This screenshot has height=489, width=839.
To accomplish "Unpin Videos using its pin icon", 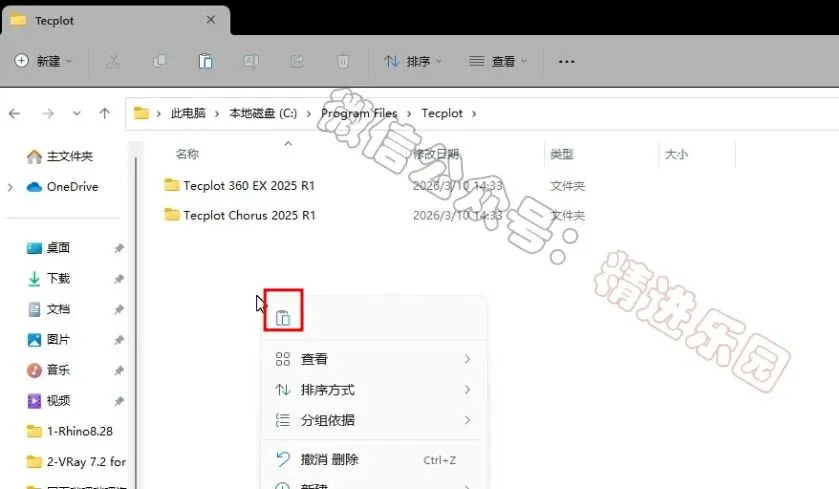I will click(x=119, y=400).
